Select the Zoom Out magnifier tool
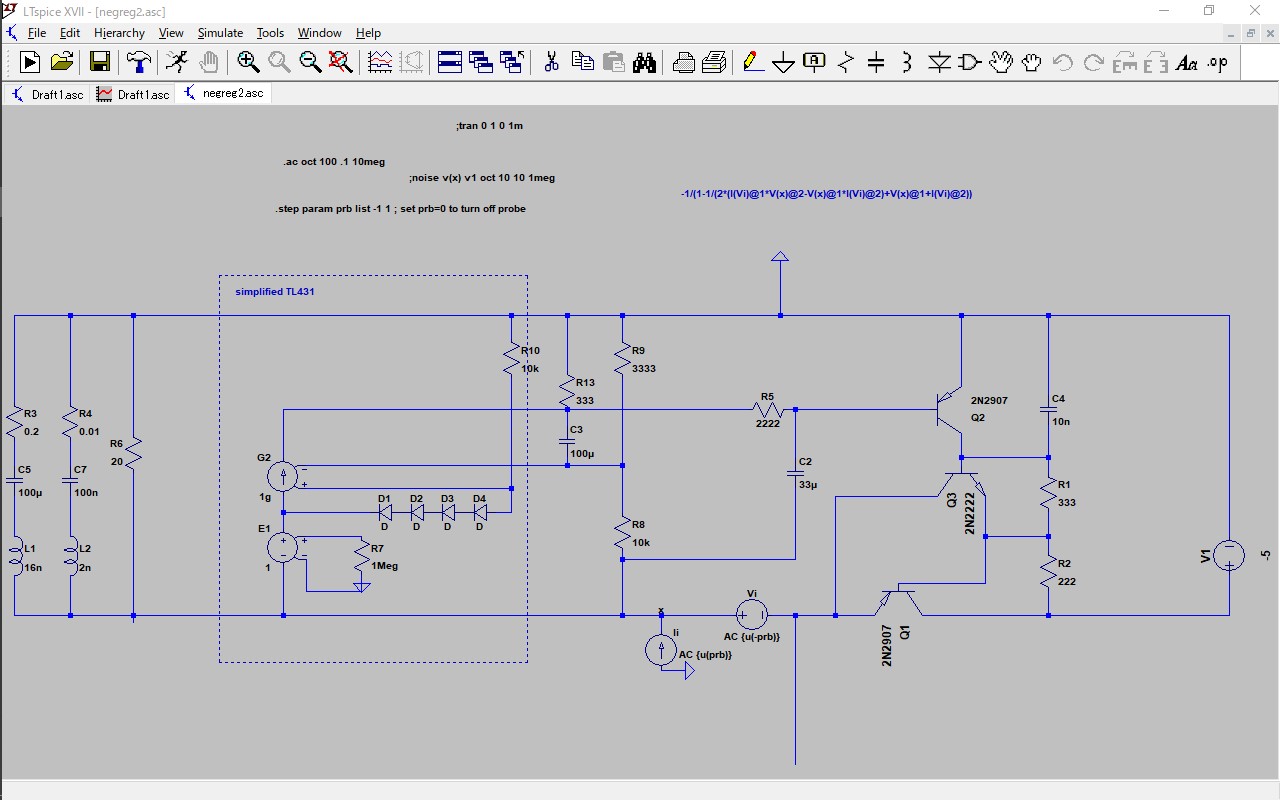 (310, 62)
